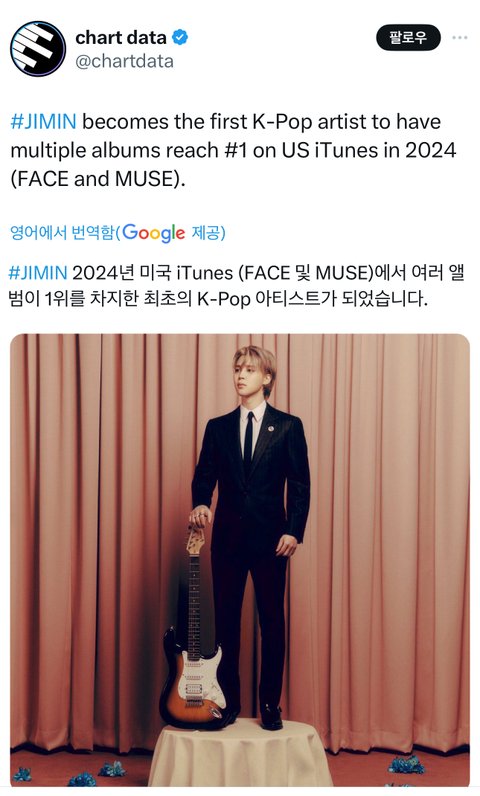
Task: Open the chart data display name
Action: tap(121, 37)
